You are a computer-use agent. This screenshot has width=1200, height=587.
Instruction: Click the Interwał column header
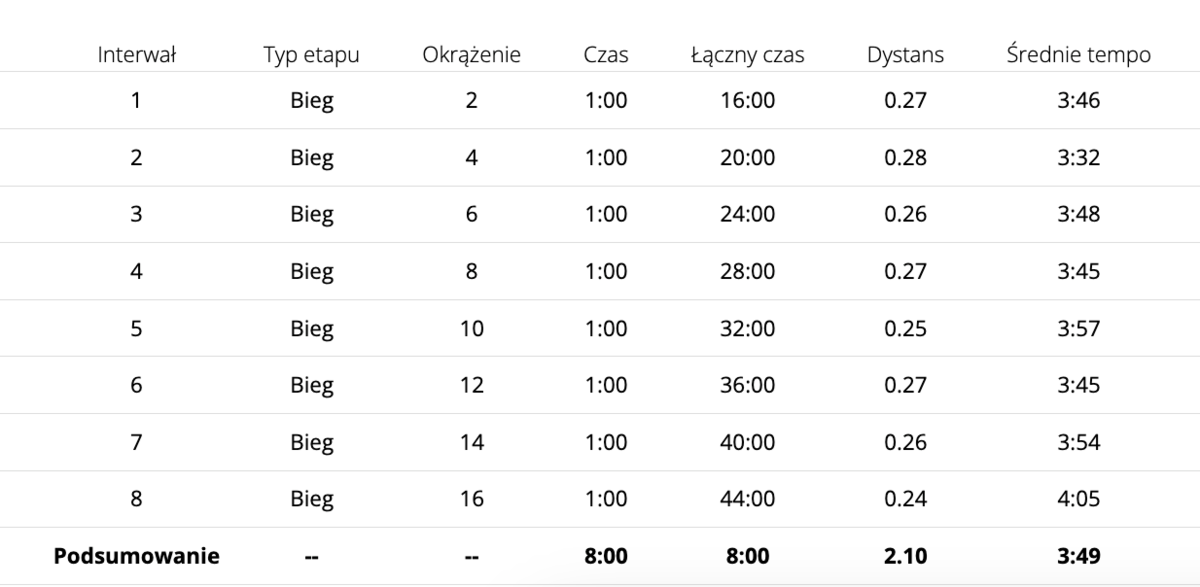click(136, 55)
